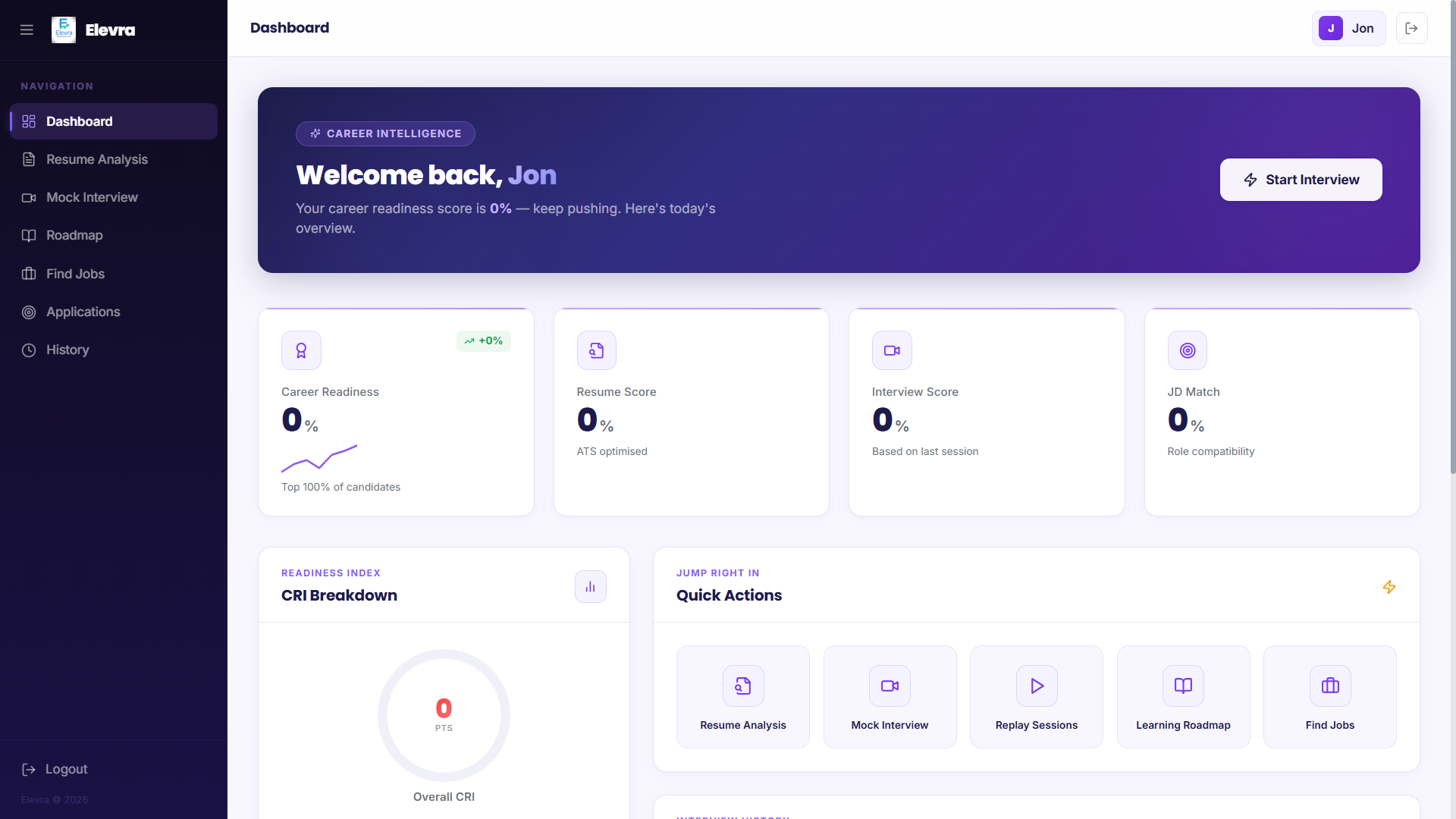Screen dimensions: 1456x819
Task: Open History in the sidebar
Action: point(114,350)
